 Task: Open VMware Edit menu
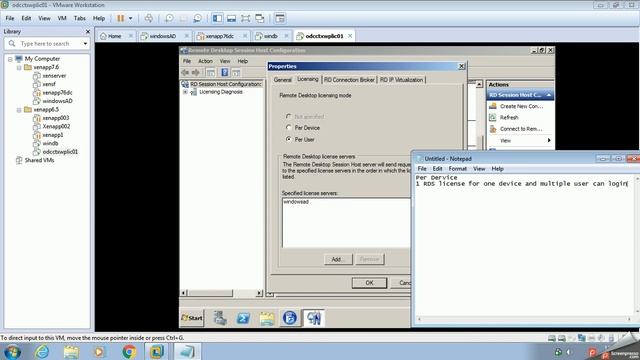26,18
